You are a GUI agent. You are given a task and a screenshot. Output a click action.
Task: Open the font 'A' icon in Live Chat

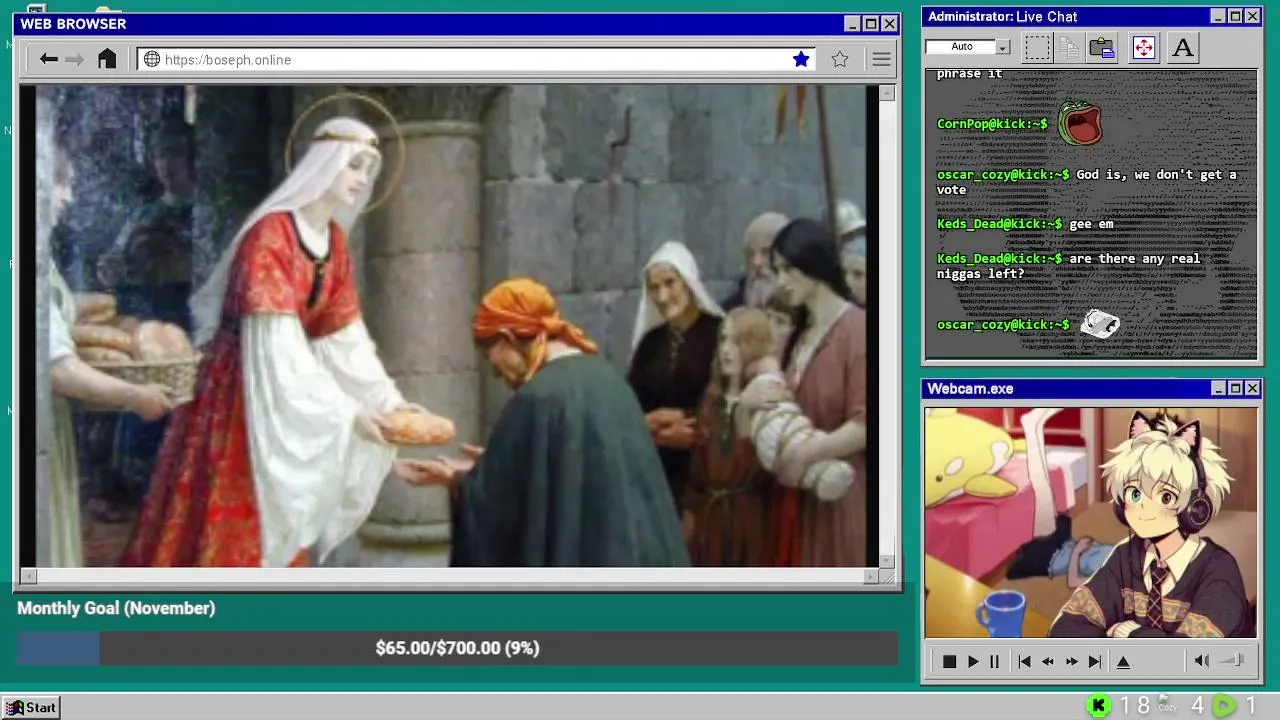pyautogui.click(x=1183, y=47)
